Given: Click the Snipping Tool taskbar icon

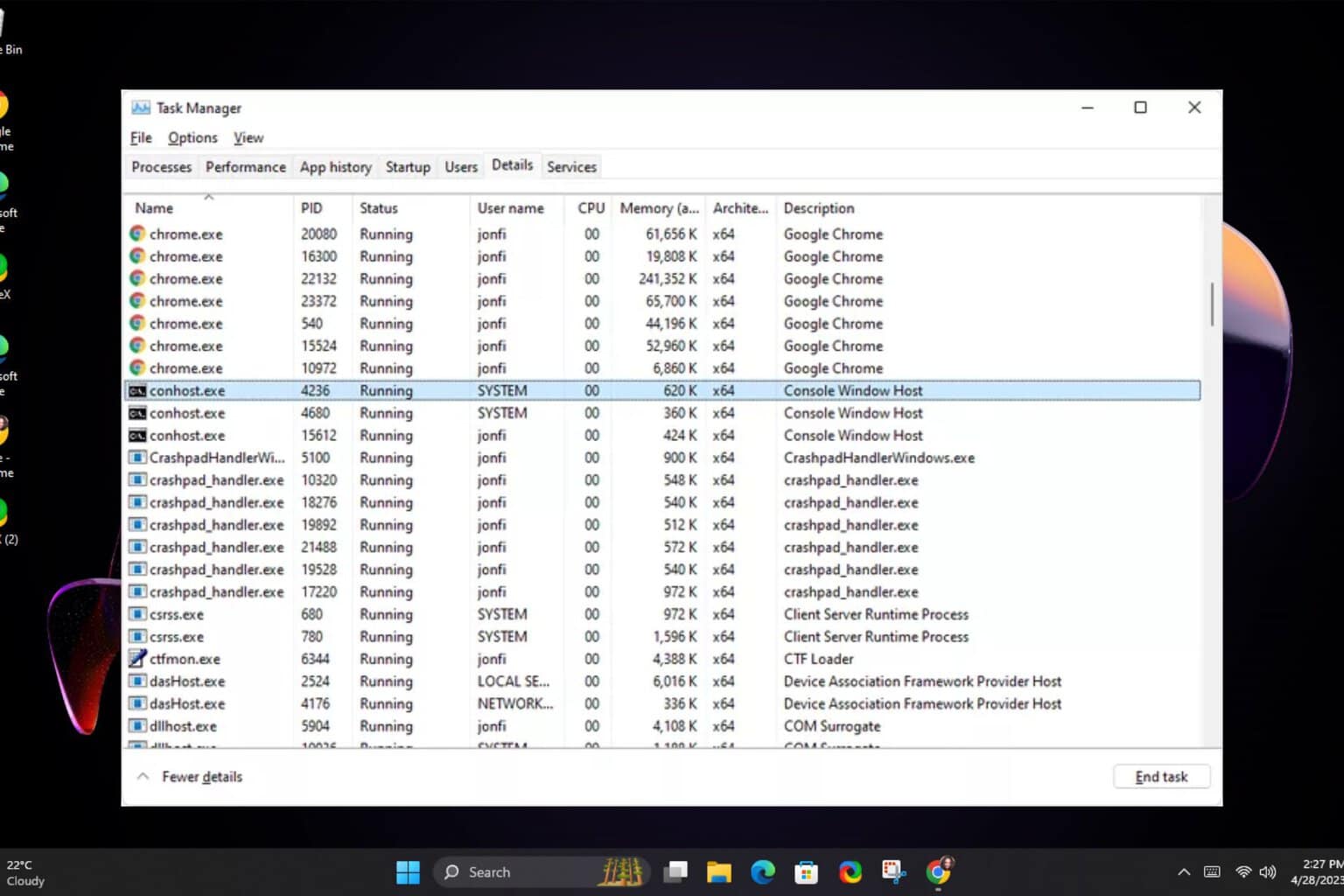Looking at the screenshot, I should [893, 871].
